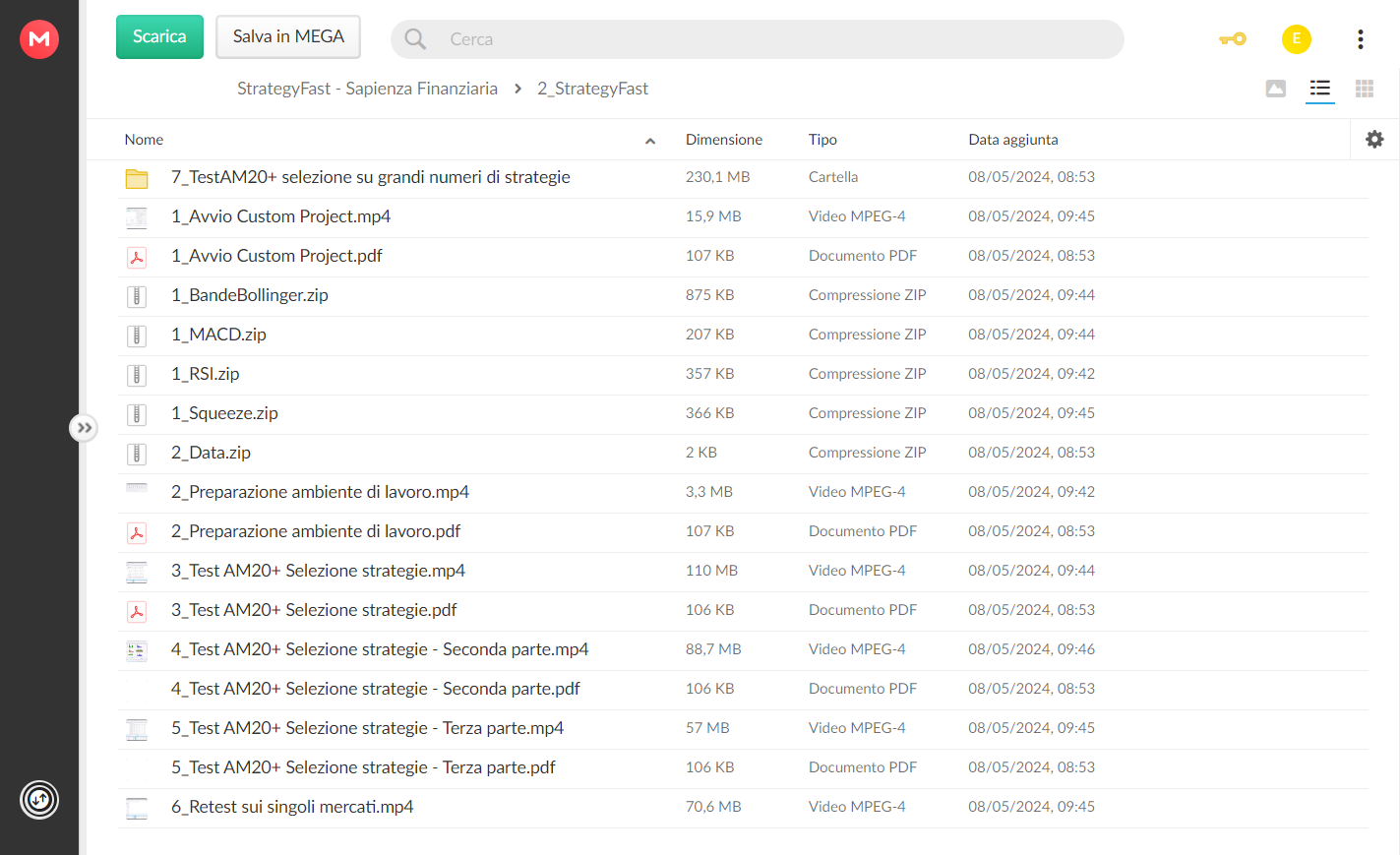This screenshot has height=855, width=1400.
Task: Open the three-dot more options menu
Action: [x=1361, y=39]
